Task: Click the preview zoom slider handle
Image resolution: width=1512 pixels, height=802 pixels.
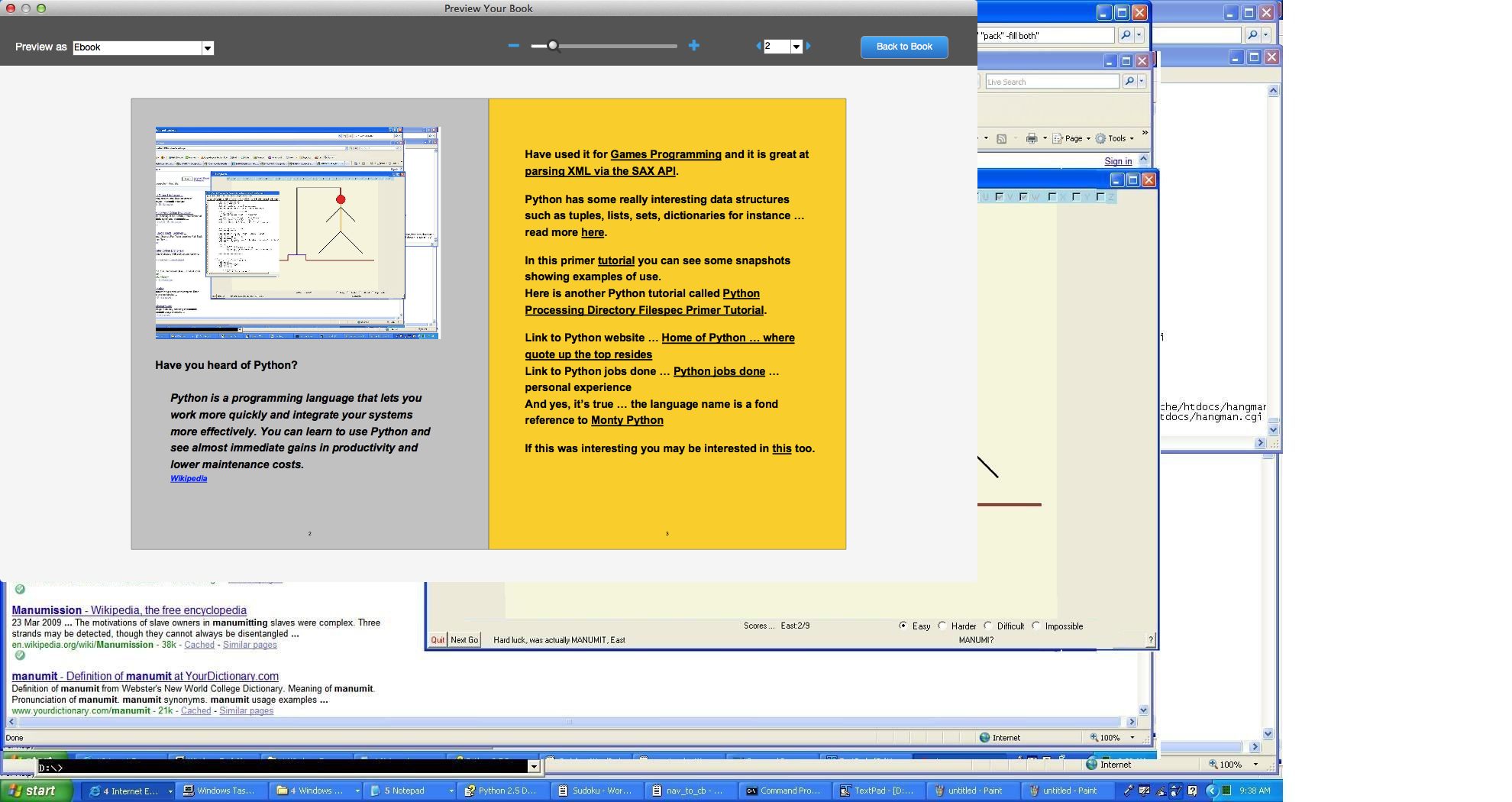Action: coord(553,46)
